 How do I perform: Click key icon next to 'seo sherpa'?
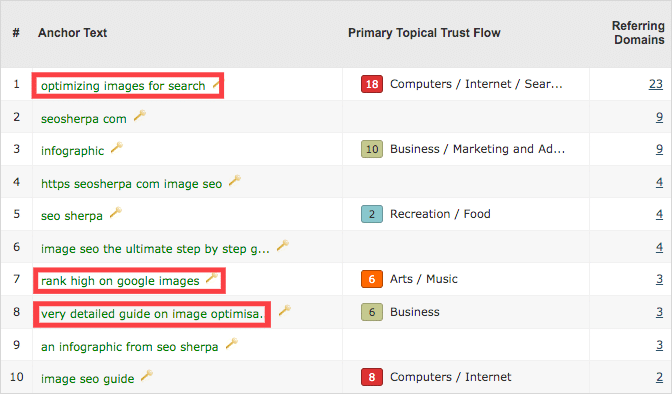[116, 213]
